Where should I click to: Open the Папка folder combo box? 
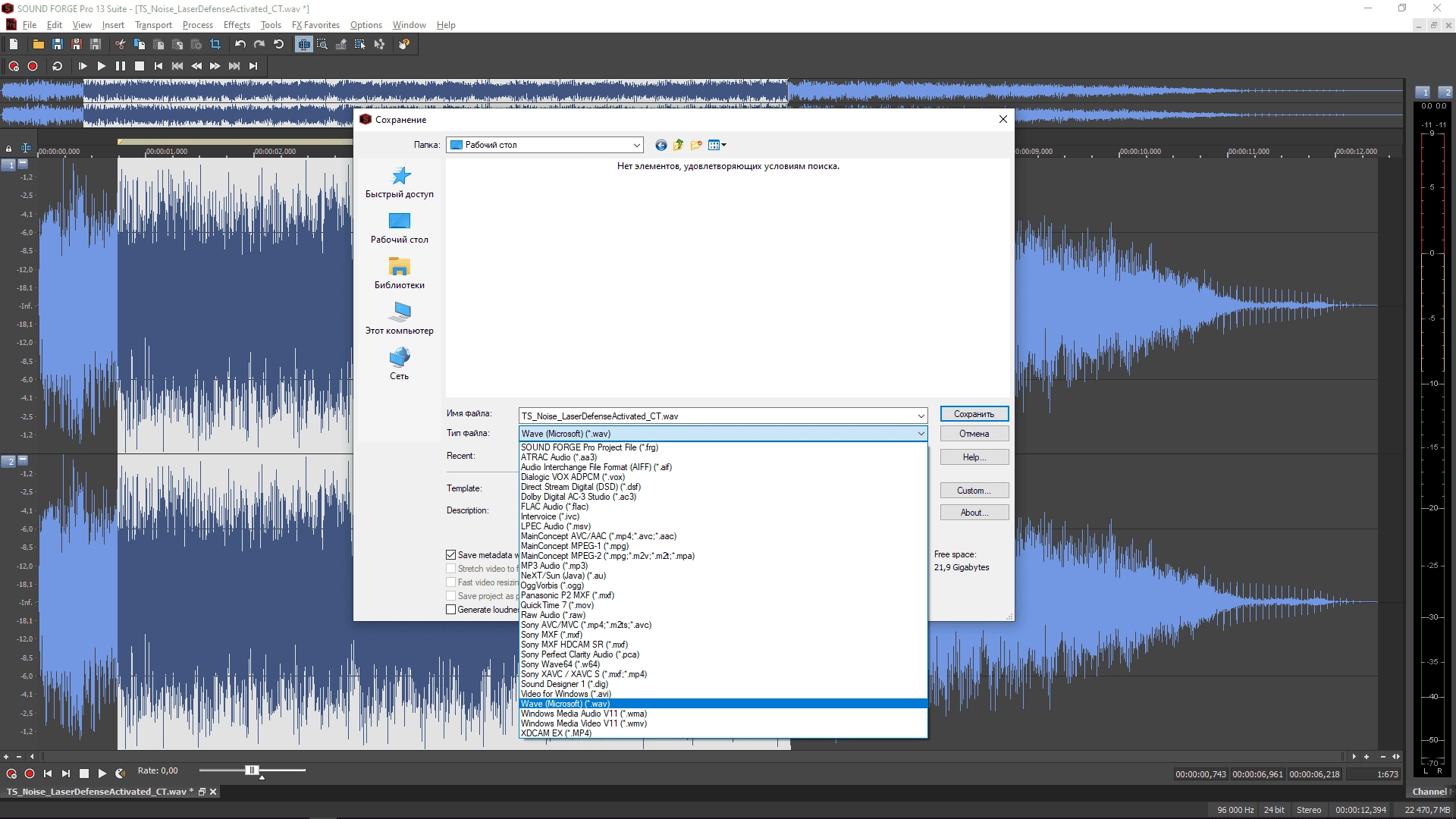(x=544, y=145)
